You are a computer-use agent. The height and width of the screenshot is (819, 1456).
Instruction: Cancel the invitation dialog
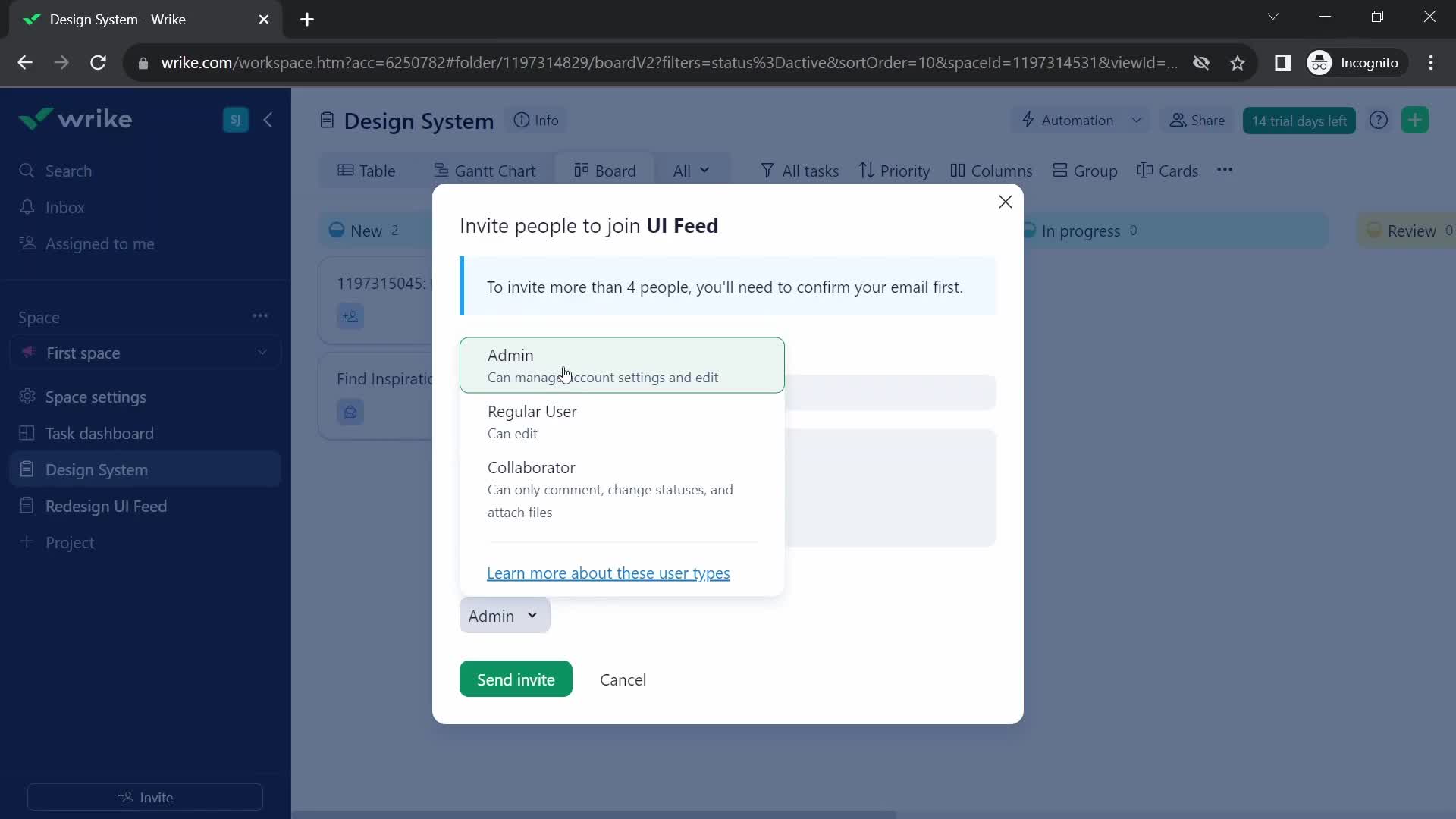(623, 679)
